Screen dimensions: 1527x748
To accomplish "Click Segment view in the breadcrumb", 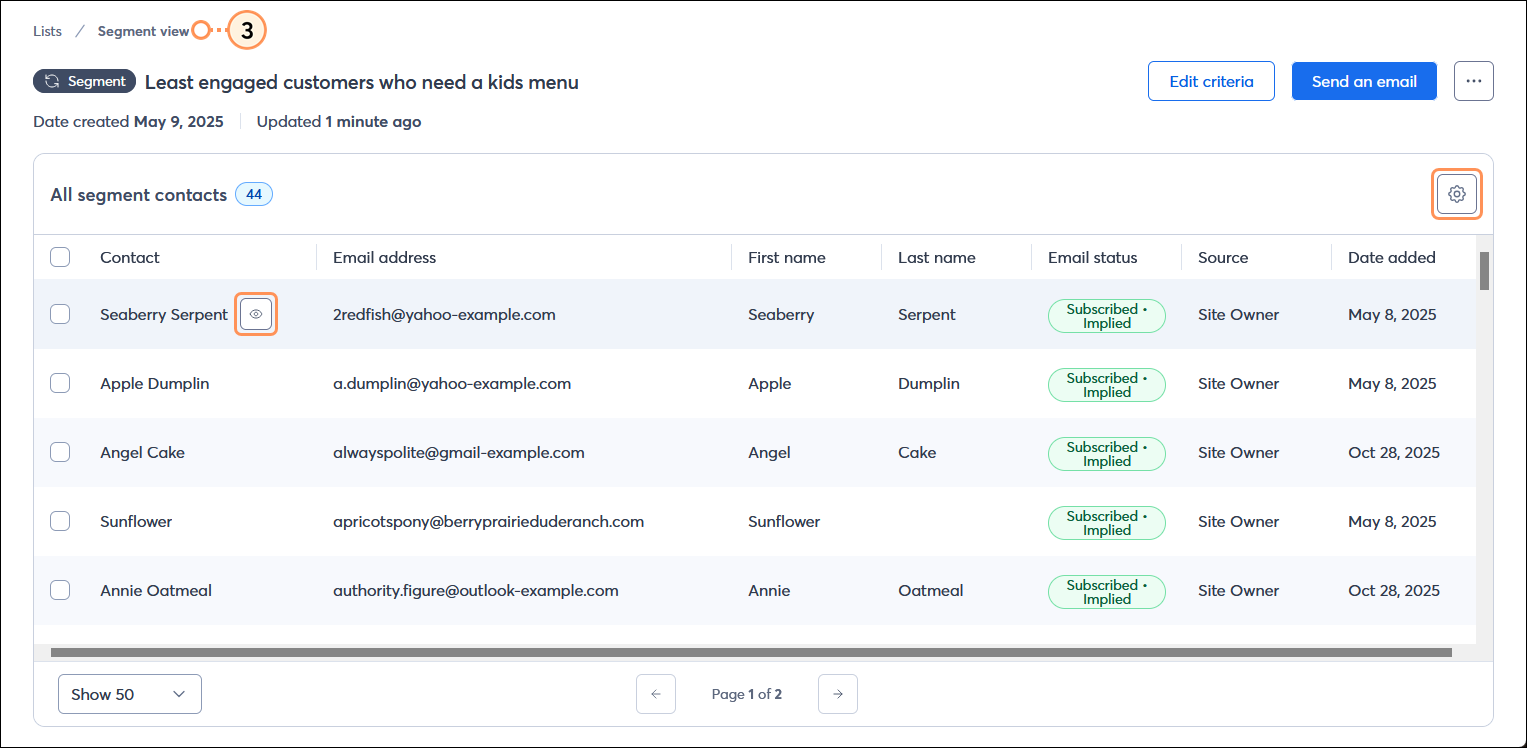I will point(144,31).
